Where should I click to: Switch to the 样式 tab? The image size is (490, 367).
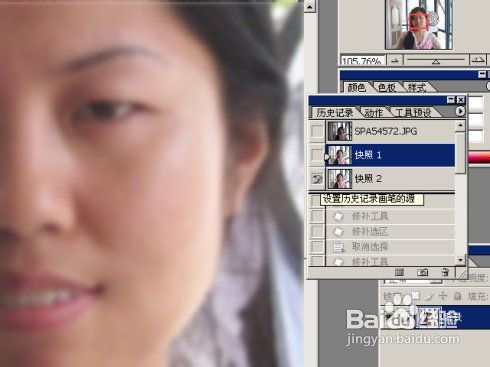(x=417, y=88)
